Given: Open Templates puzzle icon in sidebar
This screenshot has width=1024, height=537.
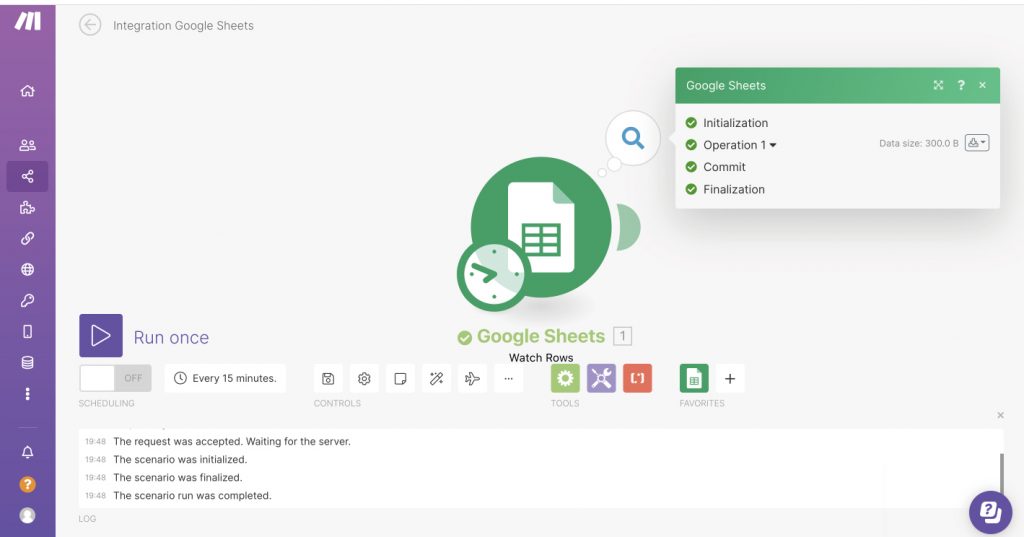Looking at the screenshot, I should pos(27,208).
